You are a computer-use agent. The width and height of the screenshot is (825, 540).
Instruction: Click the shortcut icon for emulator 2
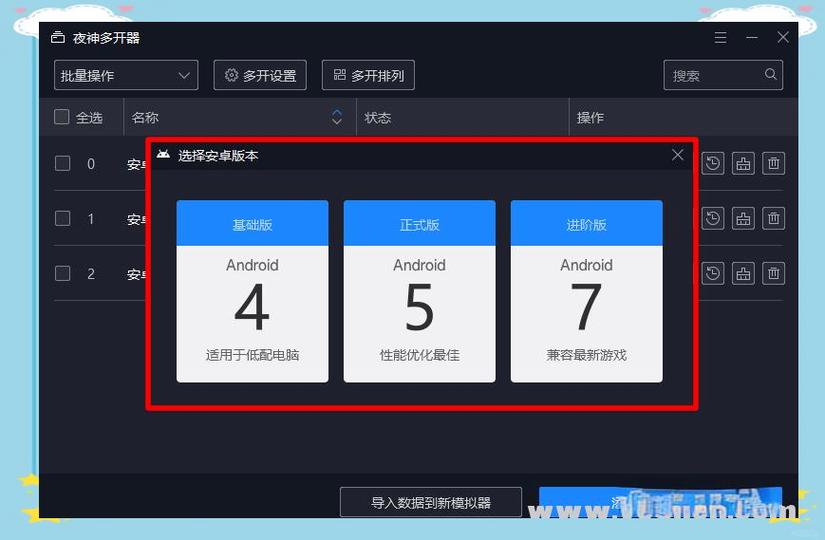(743, 273)
